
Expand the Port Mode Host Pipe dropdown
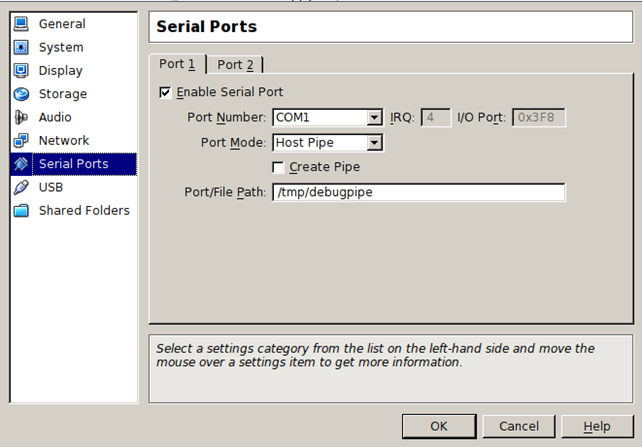pos(374,143)
